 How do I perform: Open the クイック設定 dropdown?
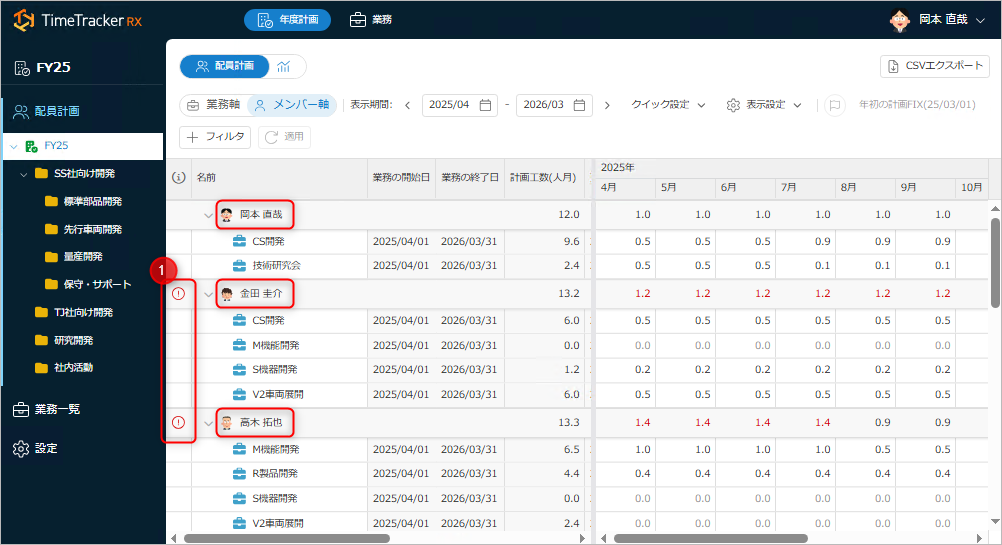(668, 105)
